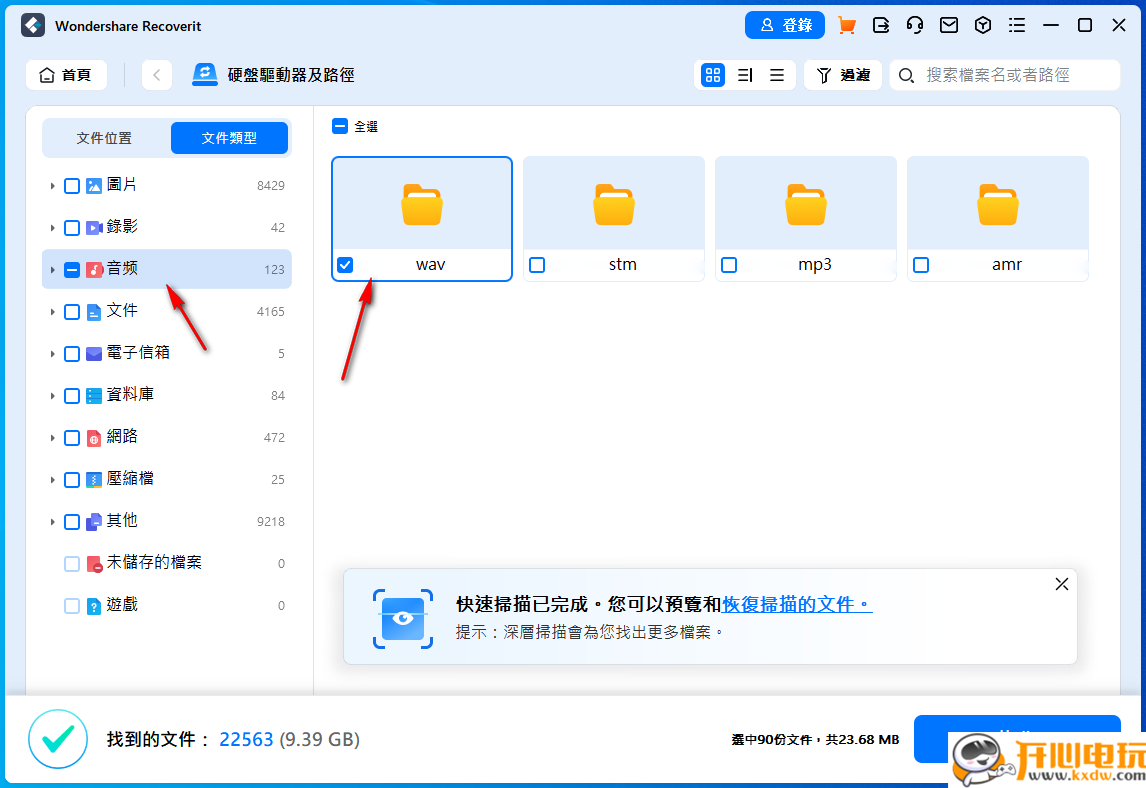Switch to the 文件位置 tab

106,137
